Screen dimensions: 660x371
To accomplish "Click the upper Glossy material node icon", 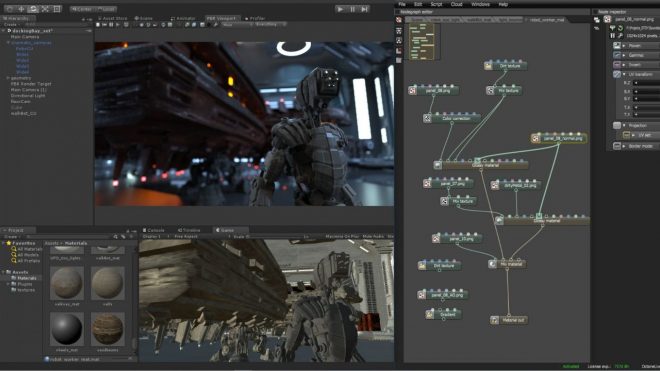I will (438, 165).
